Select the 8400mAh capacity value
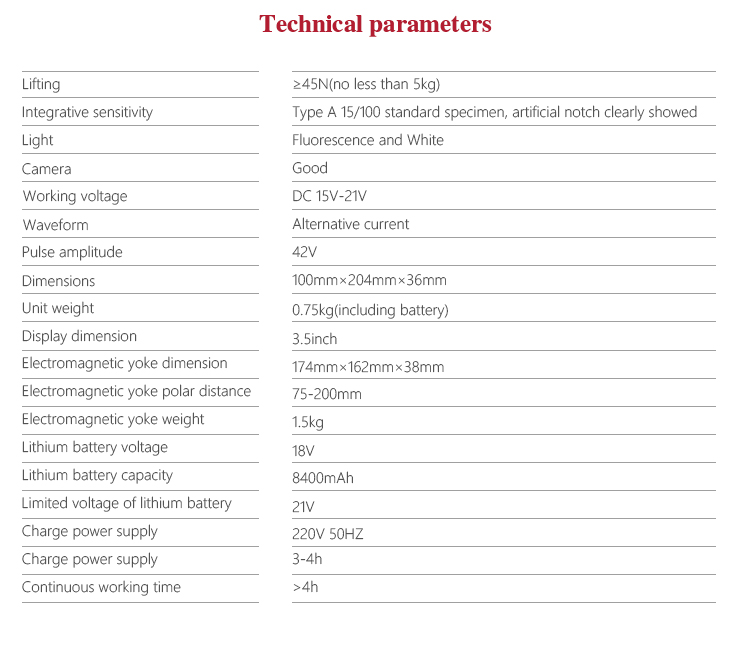 pos(322,478)
